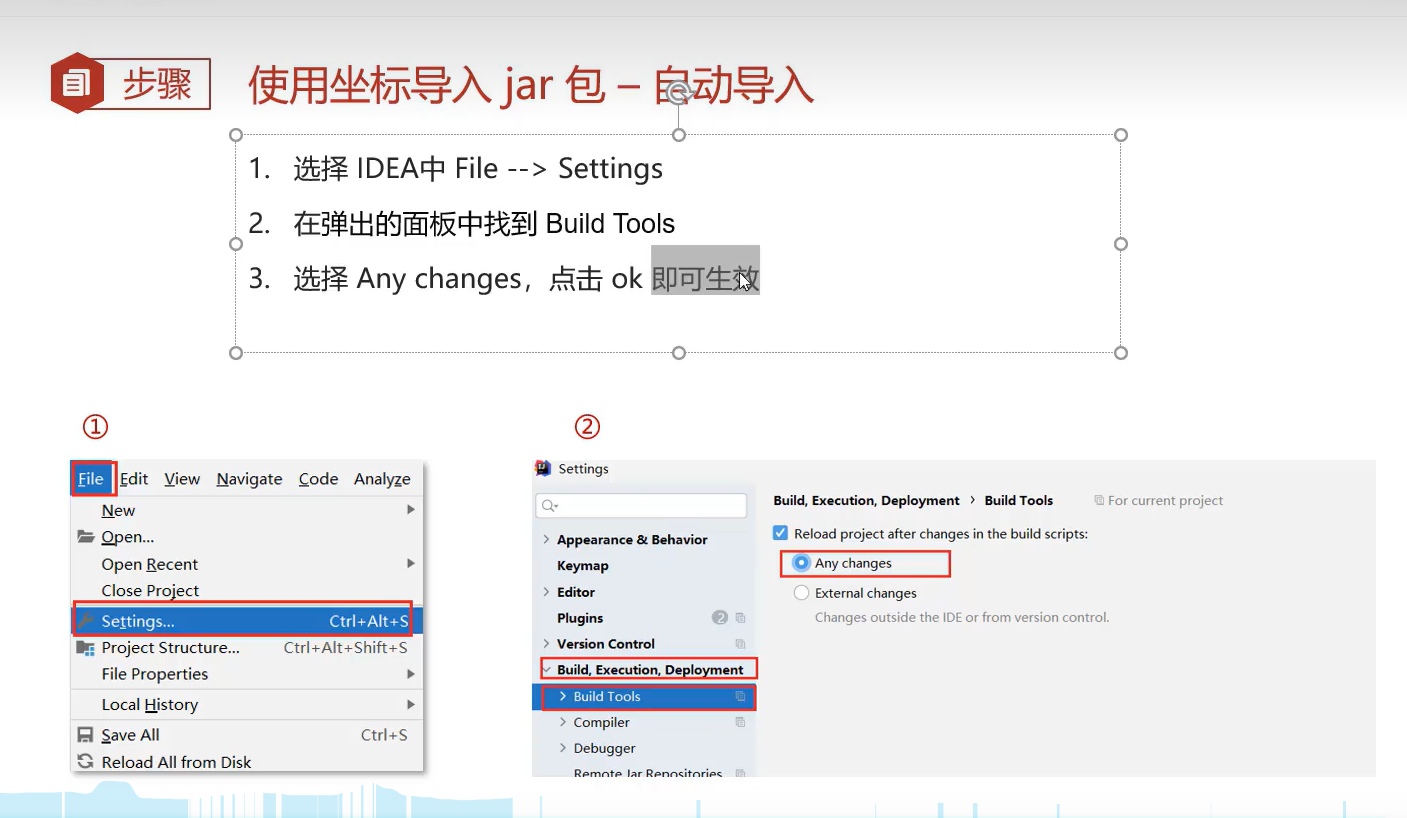Expand the Editor tree chevron
Screen dimensions: 1407x818
(546, 592)
